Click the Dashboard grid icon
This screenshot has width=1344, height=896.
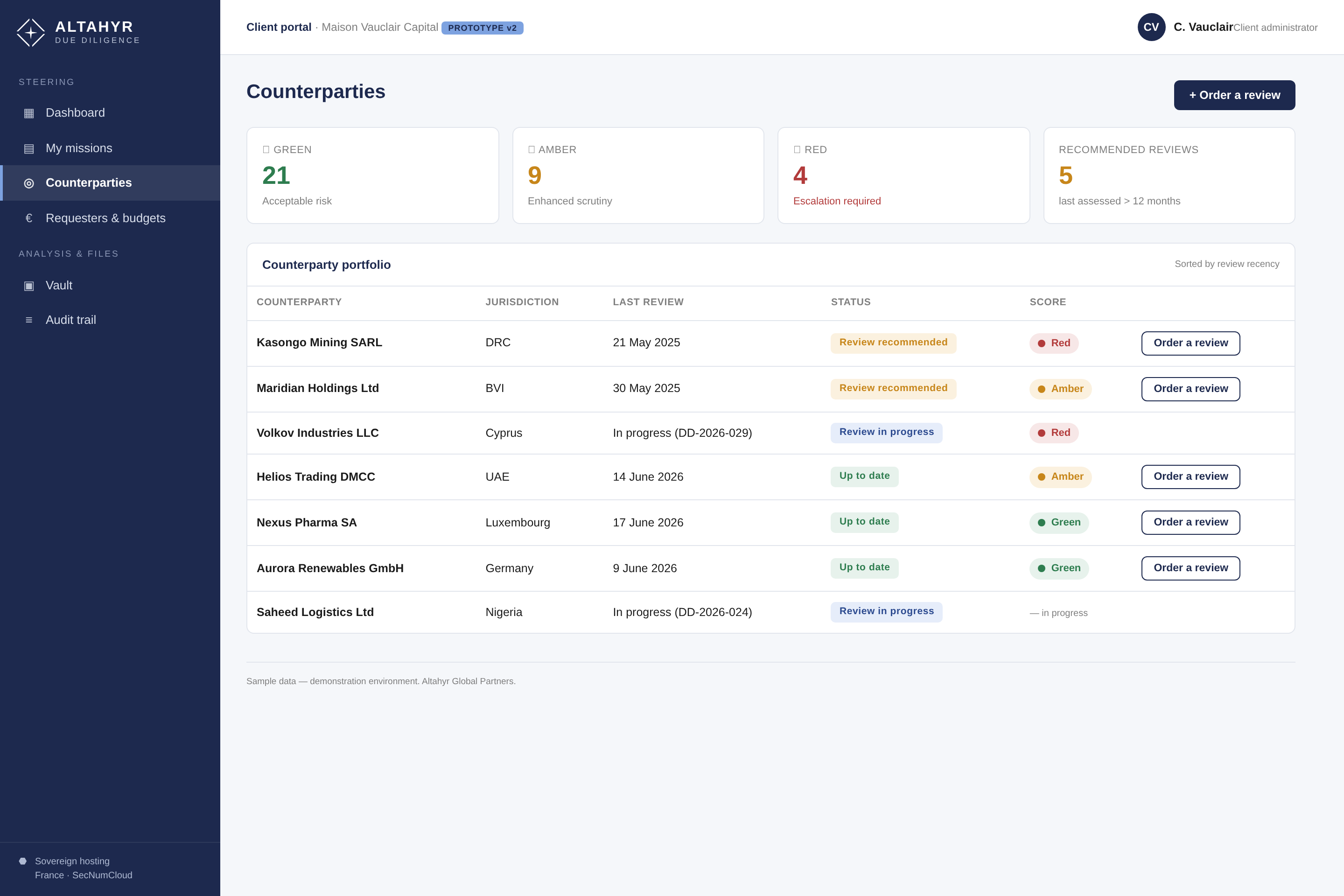(x=28, y=113)
